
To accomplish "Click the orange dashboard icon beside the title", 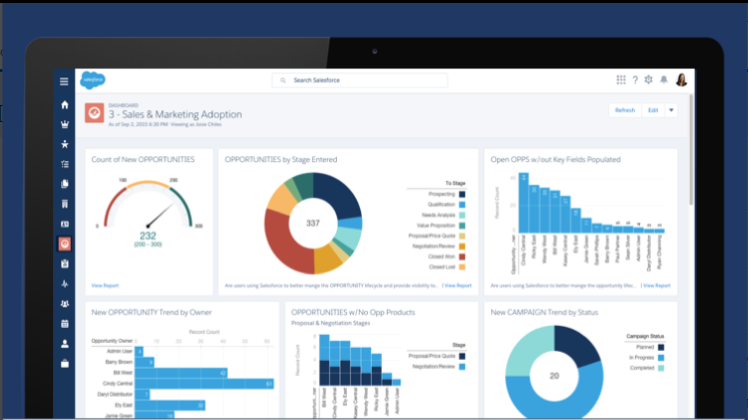I will click(x=94, y=113).
